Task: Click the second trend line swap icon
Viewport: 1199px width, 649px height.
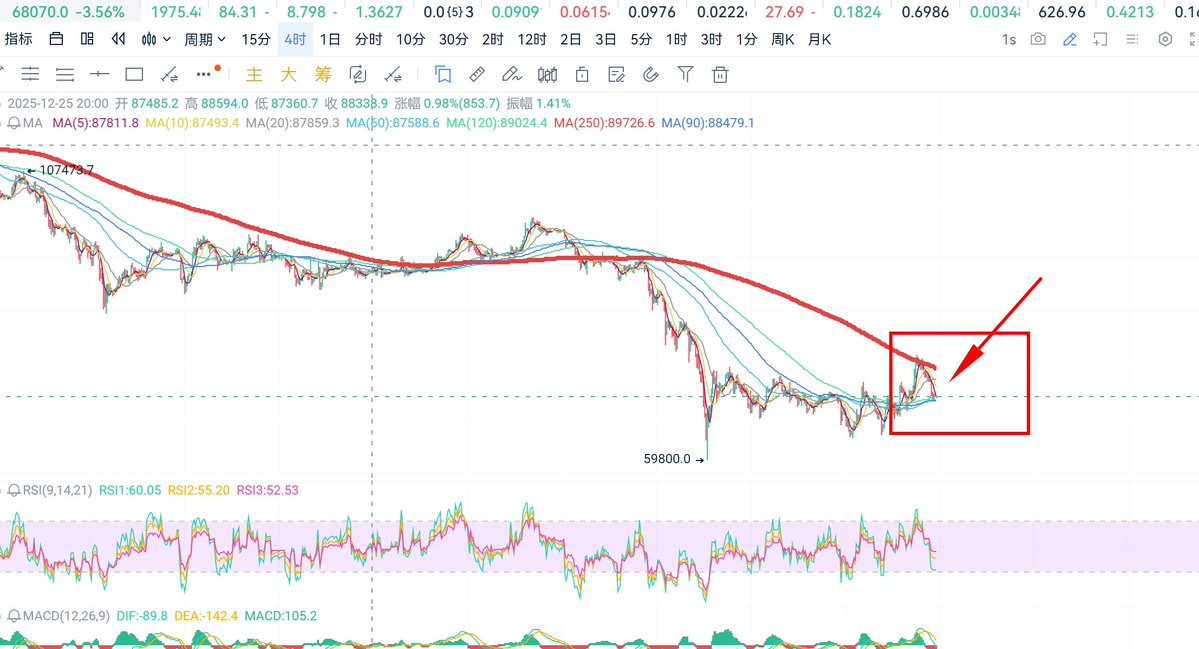Action: [x=393, y=74]
